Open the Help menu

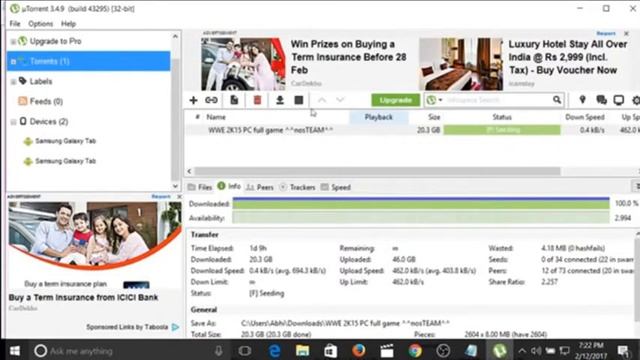click(x=69, y=24)
